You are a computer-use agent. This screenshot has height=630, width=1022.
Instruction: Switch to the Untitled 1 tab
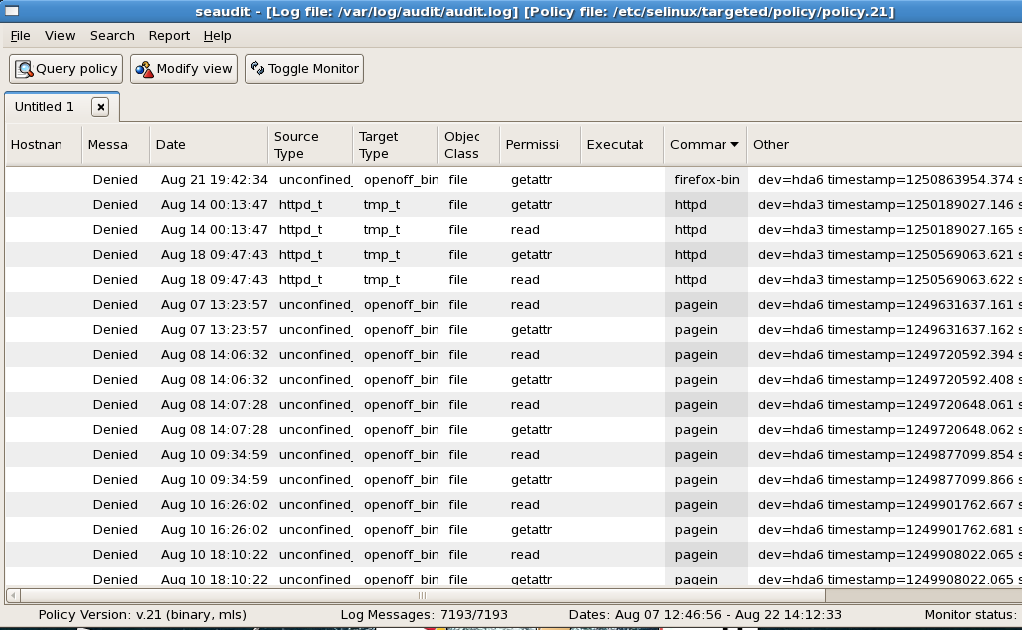tap(44, 107)
